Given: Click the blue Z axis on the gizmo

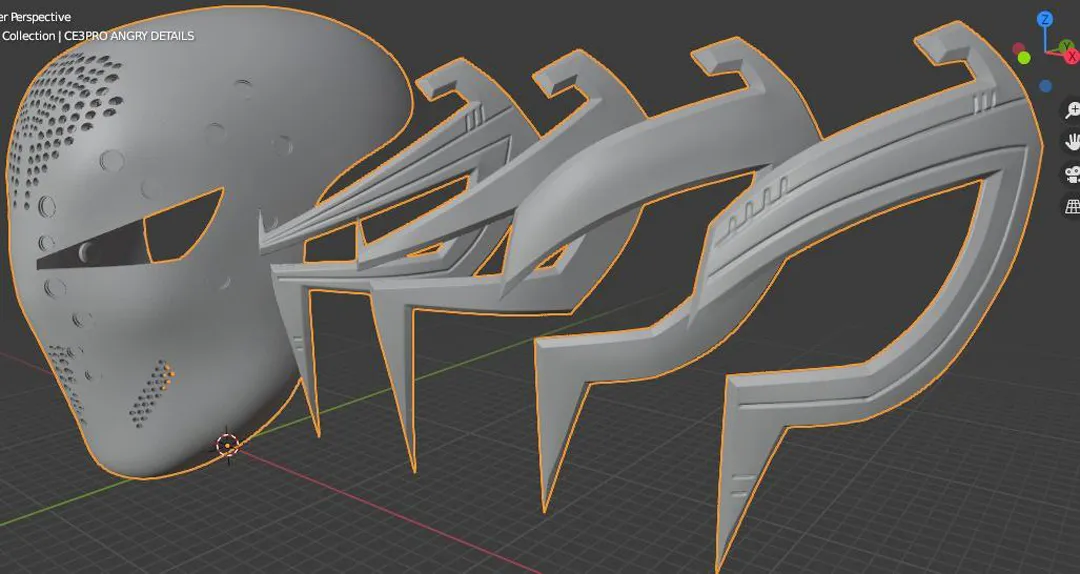Looking at the screenshot, I should click(x=1045, y=19).
